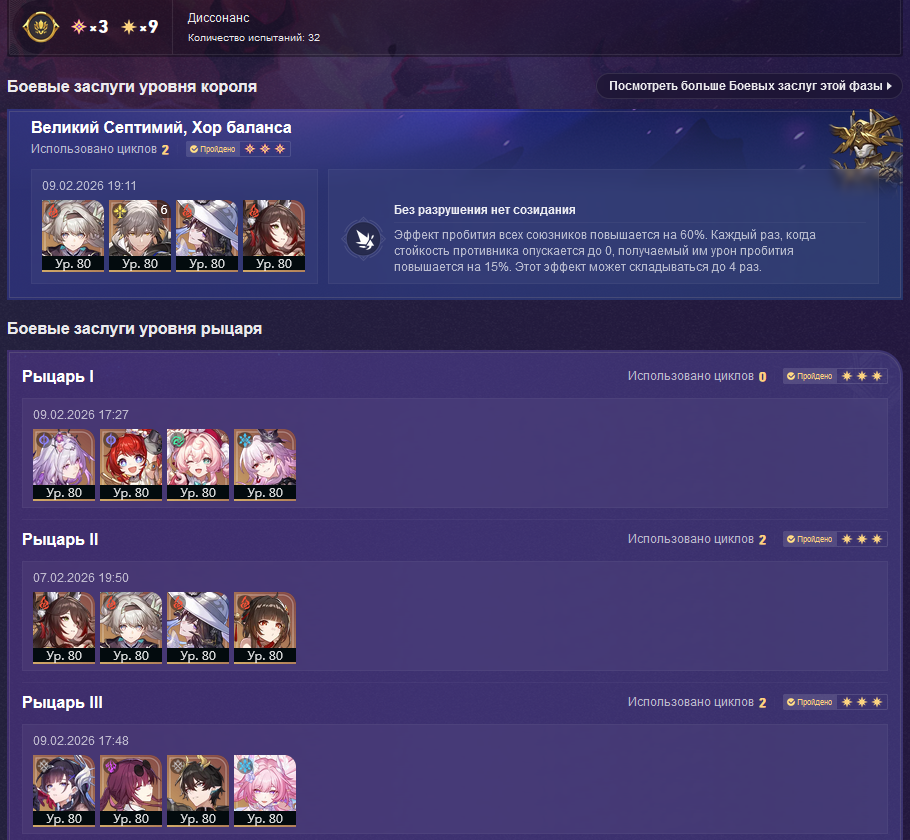910x840 pixels.
Task: Click red-haired character in Рыцарь I team
Action: (x=131, y=464)
